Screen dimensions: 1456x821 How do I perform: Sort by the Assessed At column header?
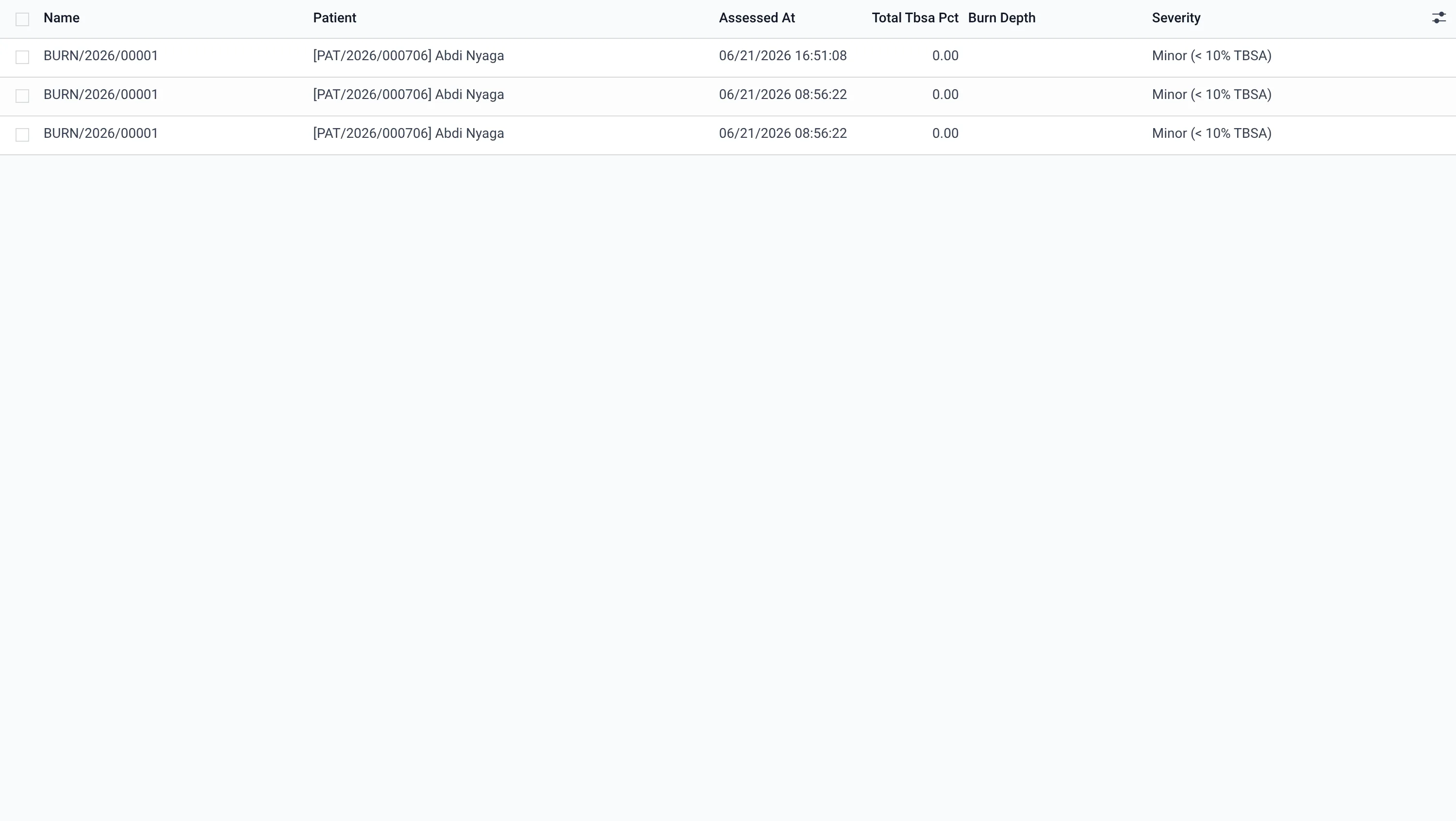(x=757, y=18)
